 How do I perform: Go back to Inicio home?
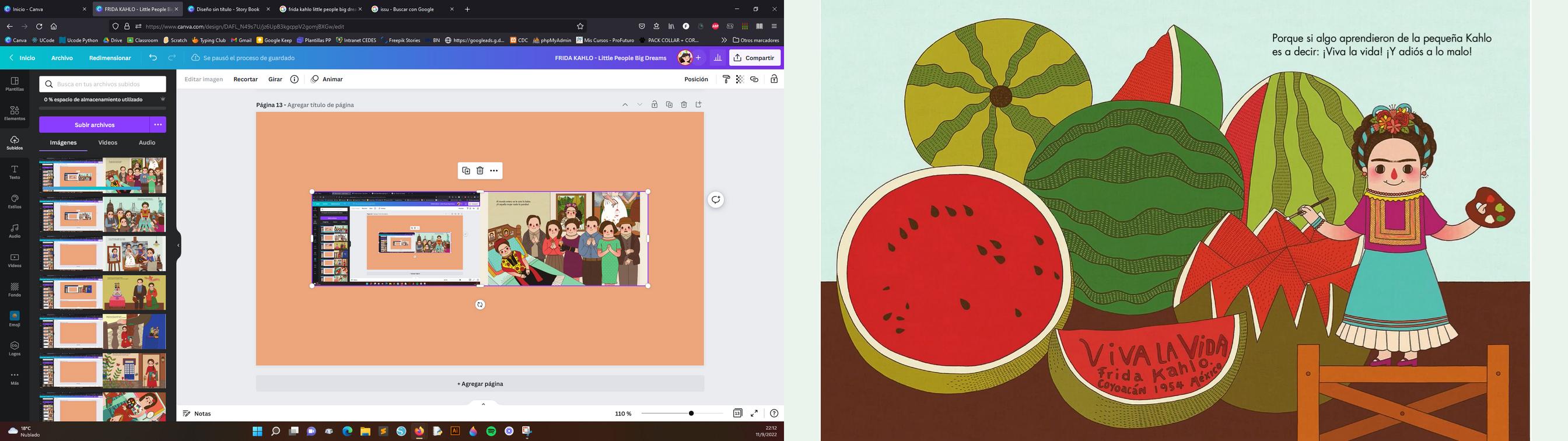point(22,58)
